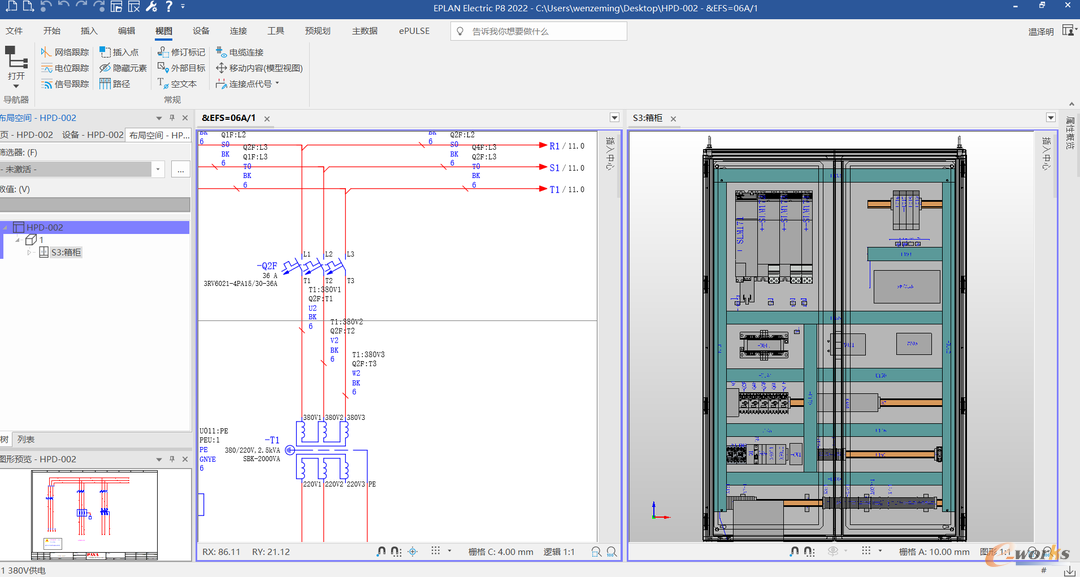Open the 图形预览 panel options arrow
Viewport: 1080px width, 577px height.
(x=159, y=459)
